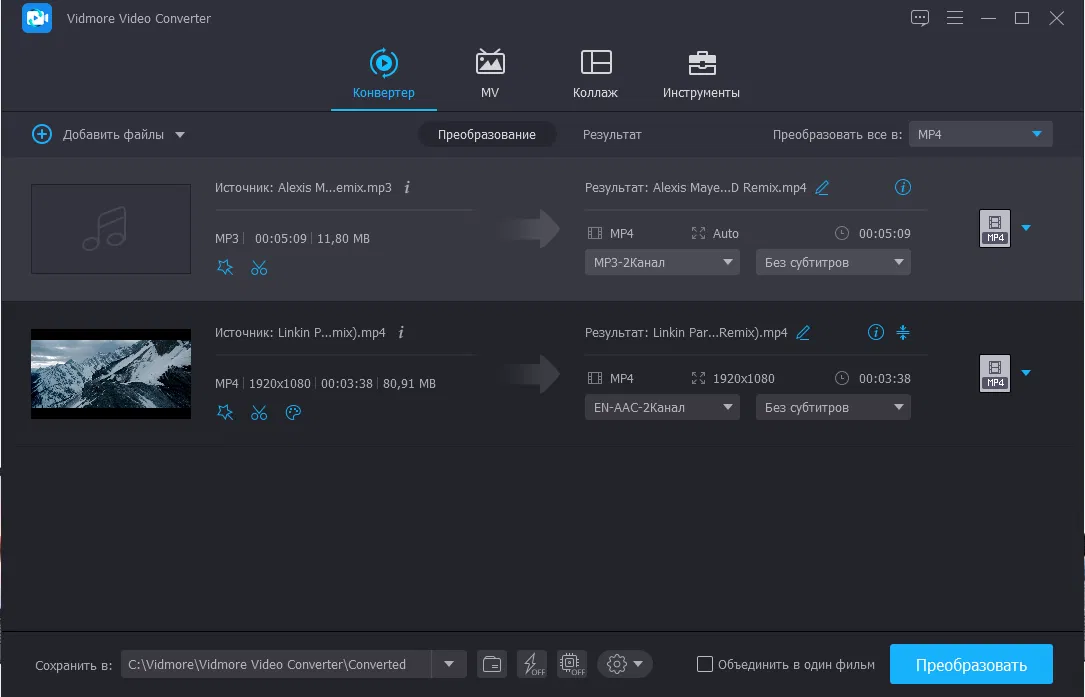
Task: Open the video enhance palette for Linkin Park video
Action: [x=293, y=413]
